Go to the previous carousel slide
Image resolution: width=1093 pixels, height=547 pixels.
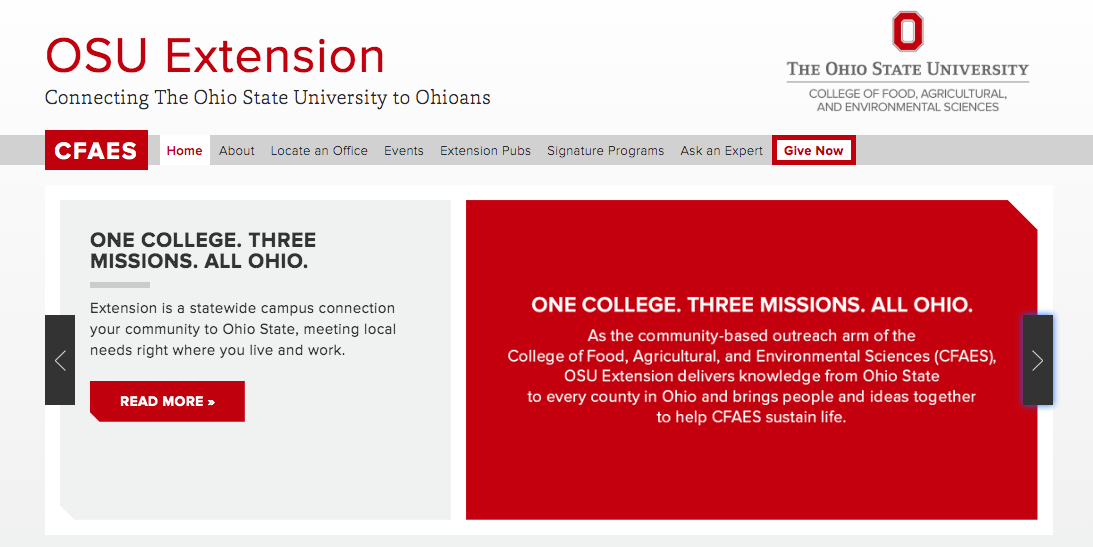[x=60, y=360]
